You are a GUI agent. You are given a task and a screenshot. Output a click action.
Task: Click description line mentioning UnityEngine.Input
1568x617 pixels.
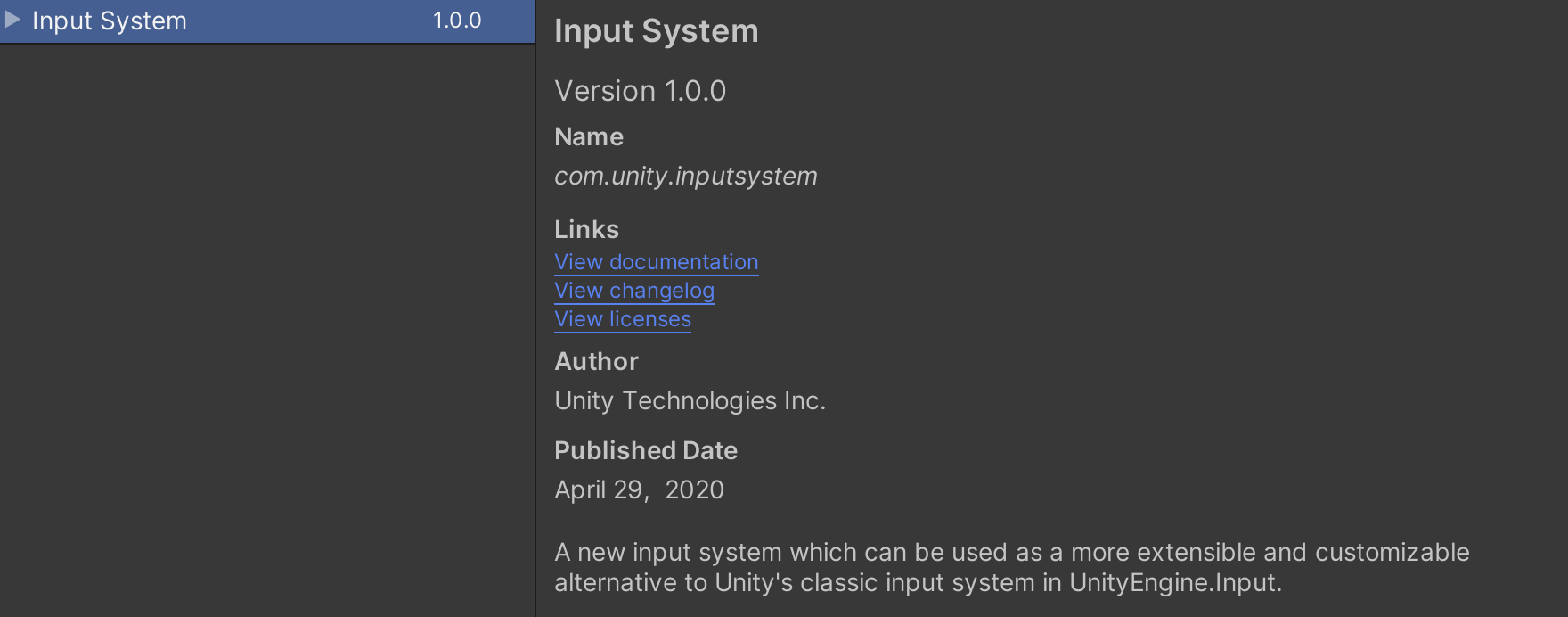918,583
